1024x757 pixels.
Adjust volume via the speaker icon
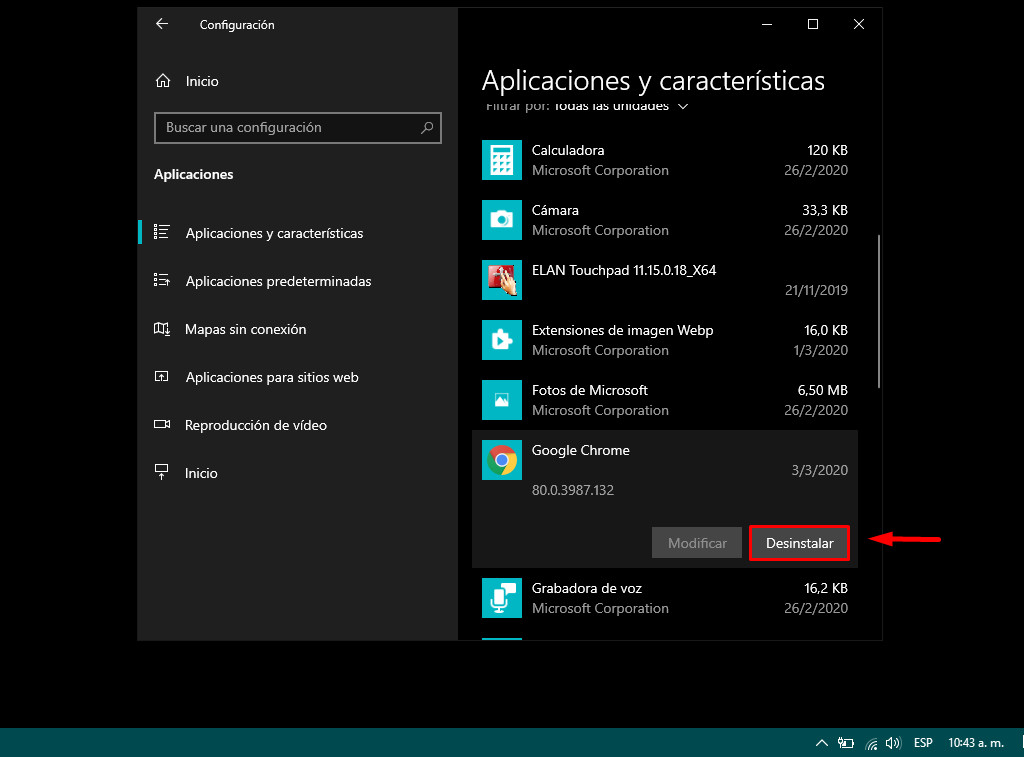(893, 743)
